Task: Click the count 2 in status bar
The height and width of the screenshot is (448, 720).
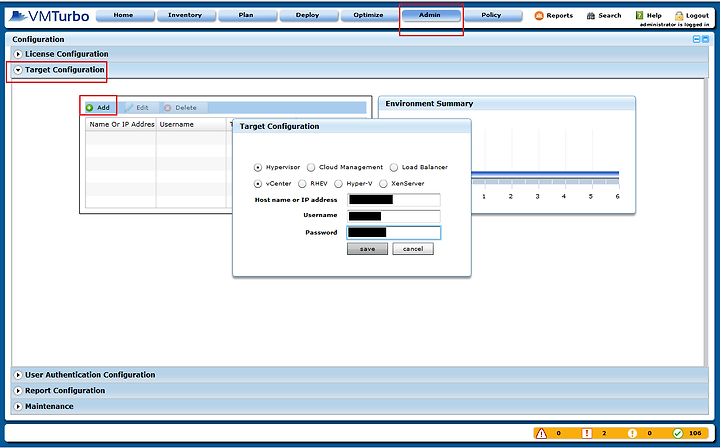Action: tap(604, 433)
